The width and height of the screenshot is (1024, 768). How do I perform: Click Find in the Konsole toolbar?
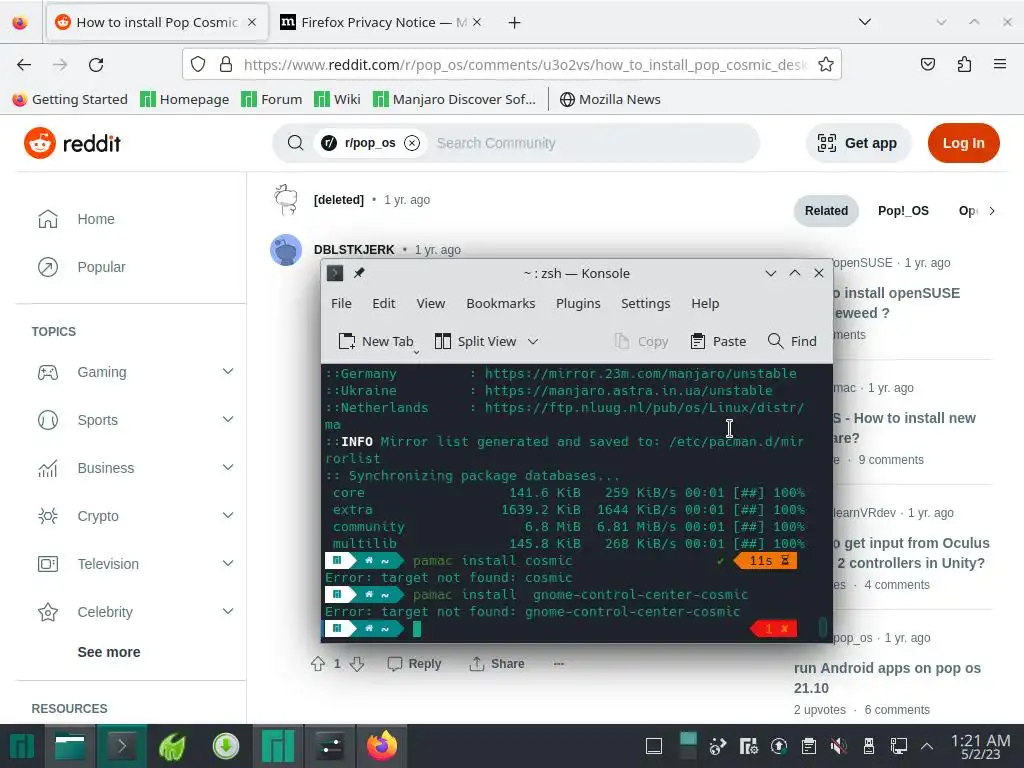tap(792, 342)
